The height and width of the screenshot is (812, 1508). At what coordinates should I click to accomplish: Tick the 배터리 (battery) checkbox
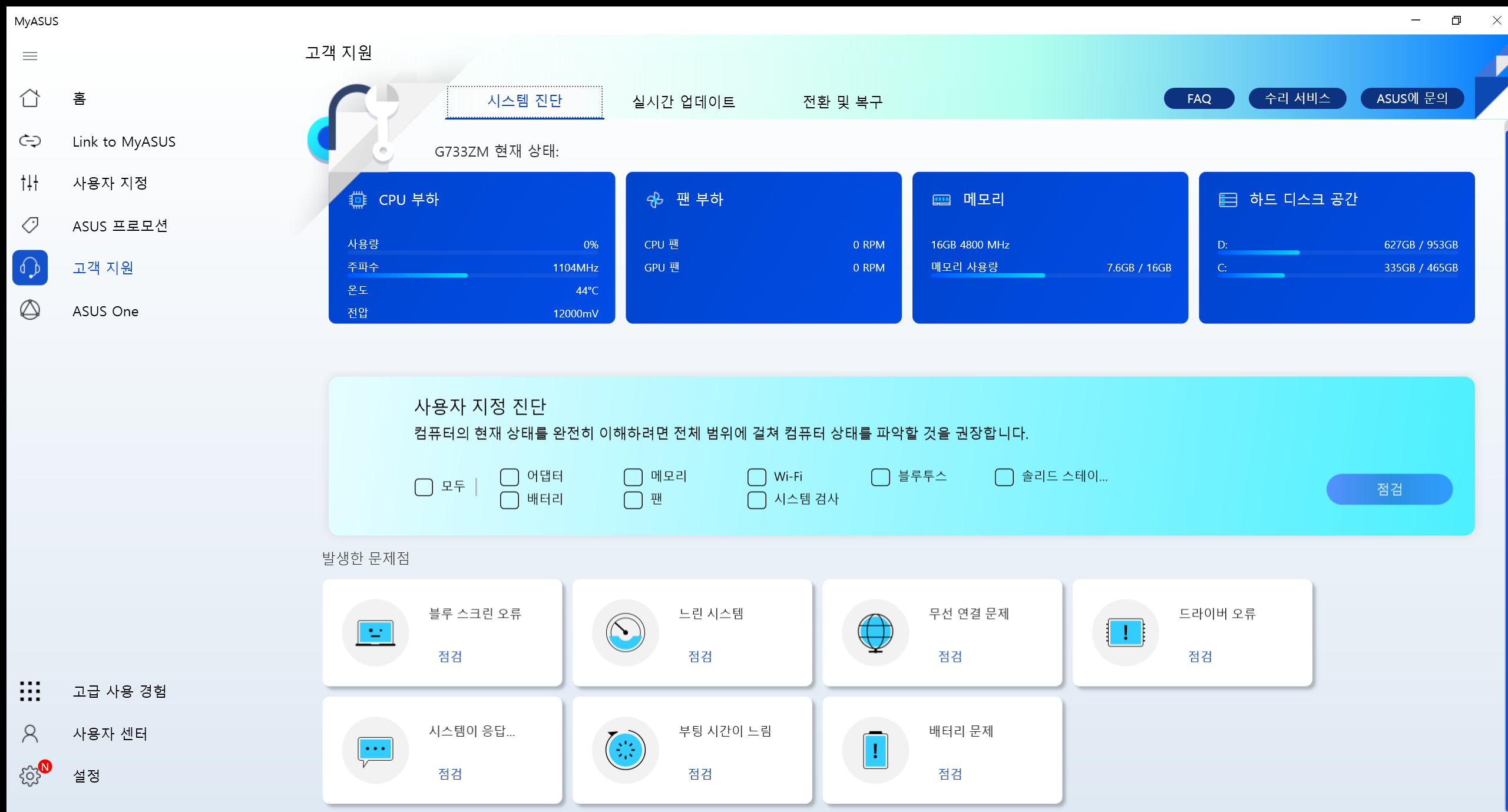(x=510, y=500)
